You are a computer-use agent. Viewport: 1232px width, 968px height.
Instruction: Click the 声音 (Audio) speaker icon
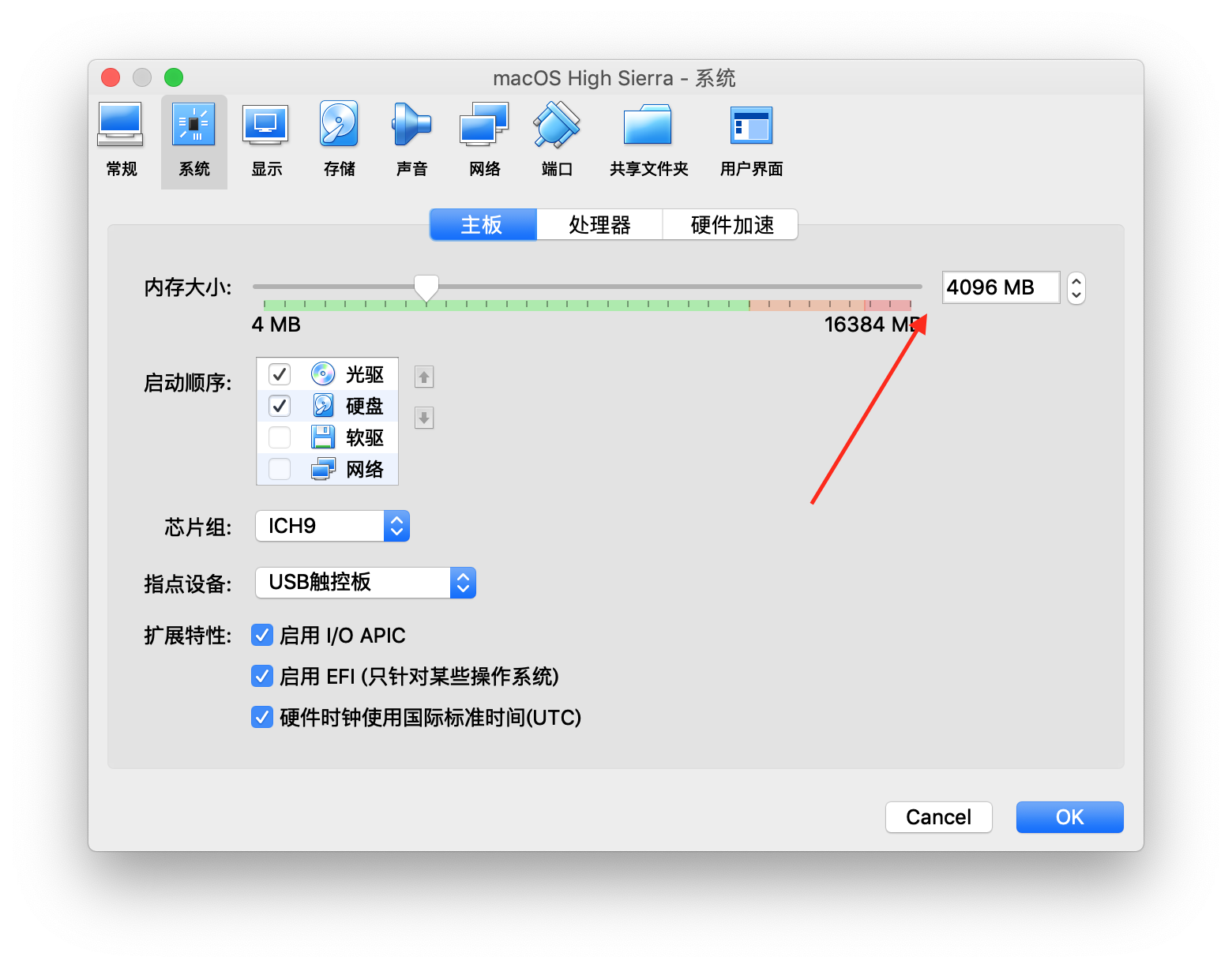[x=411, y=126]
